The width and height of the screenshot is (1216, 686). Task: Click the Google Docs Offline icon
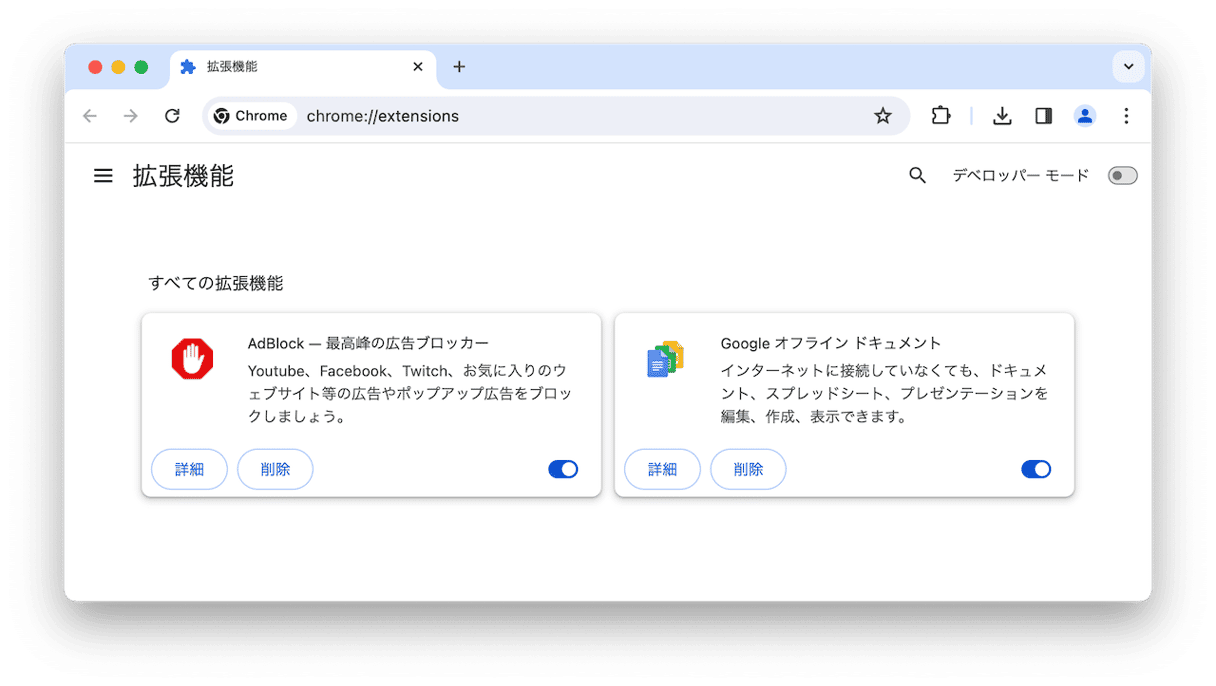[665, 359]
